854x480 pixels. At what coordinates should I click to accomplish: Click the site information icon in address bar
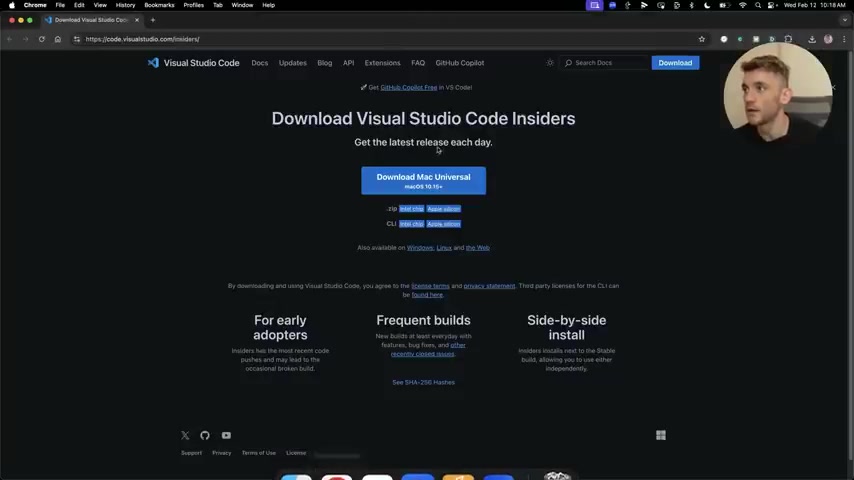click(x=77, y=39)
